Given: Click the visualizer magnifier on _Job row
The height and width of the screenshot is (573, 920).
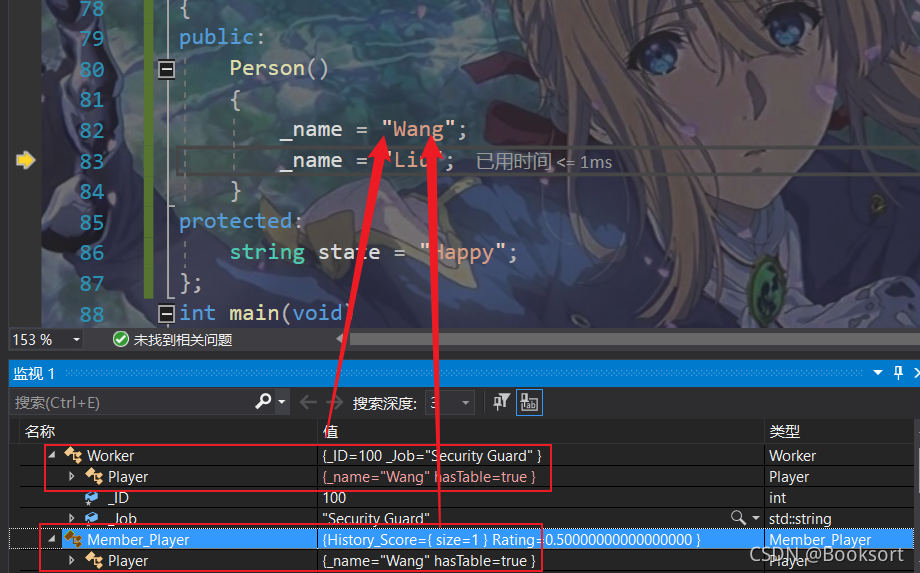Looking at the screenshot, I should tap(738, 517).
